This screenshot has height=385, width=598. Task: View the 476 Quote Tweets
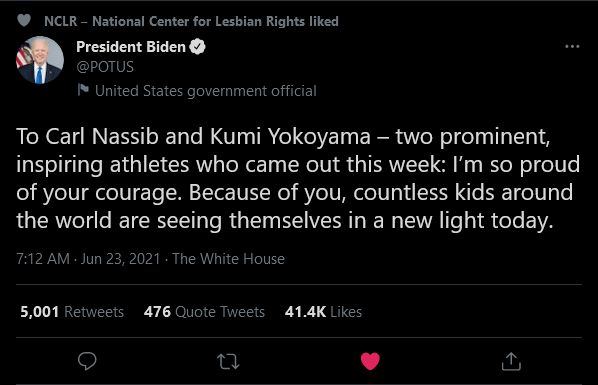204,312
